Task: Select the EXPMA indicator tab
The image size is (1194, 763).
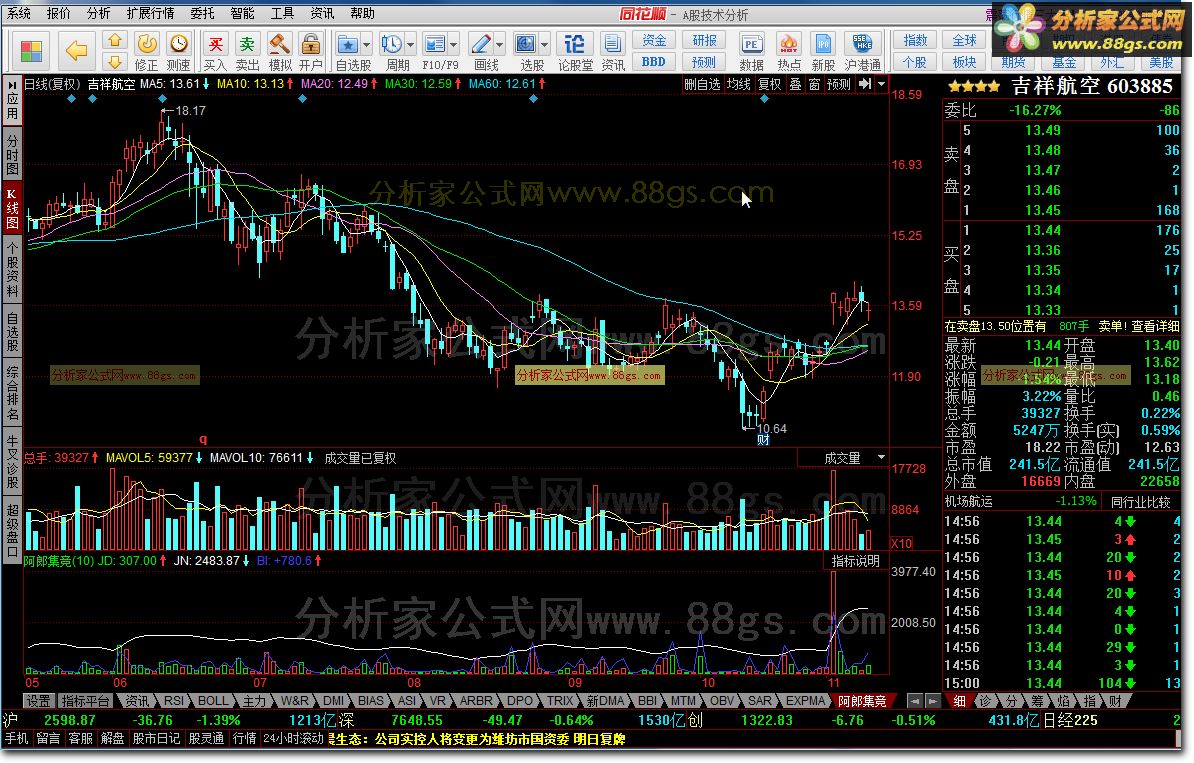Action: [806, 701]
